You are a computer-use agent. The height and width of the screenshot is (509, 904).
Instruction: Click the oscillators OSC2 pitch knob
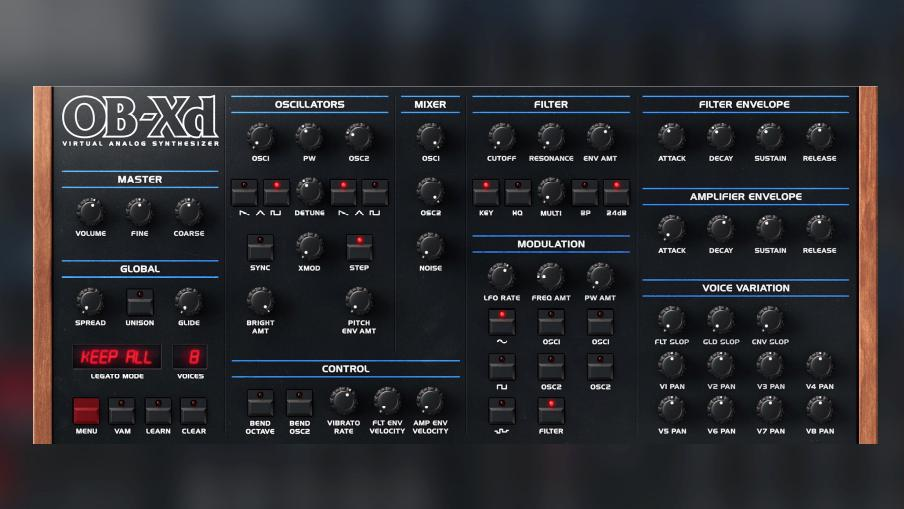point(359,137)
